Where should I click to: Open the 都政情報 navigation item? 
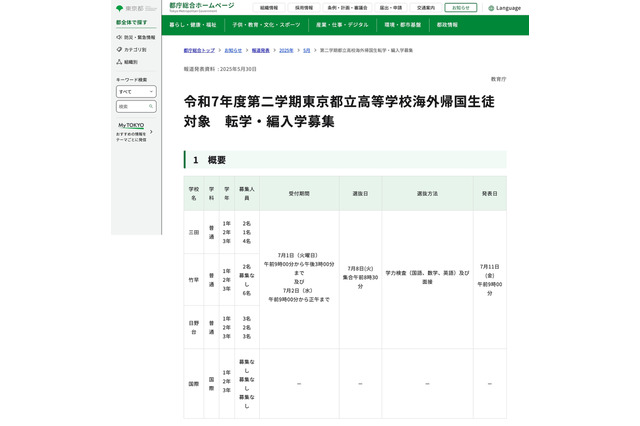(x=445, y=24)
